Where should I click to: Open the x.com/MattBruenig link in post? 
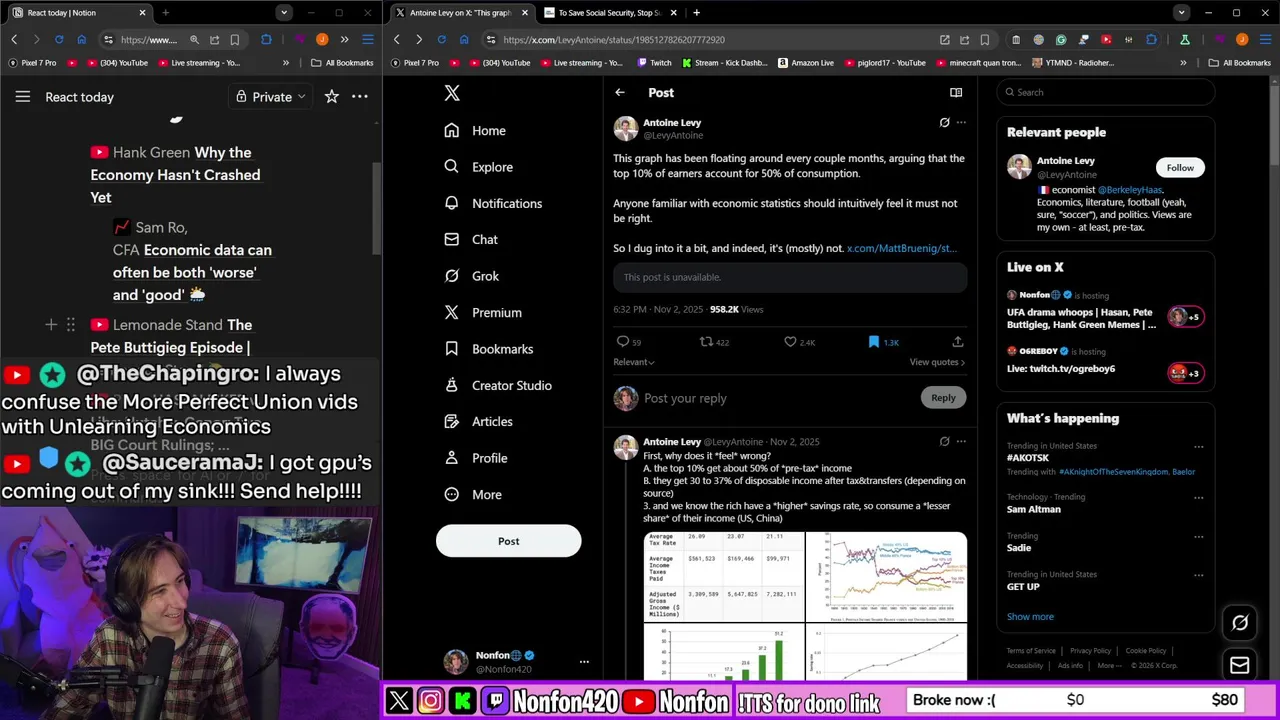tap(901, 248)
